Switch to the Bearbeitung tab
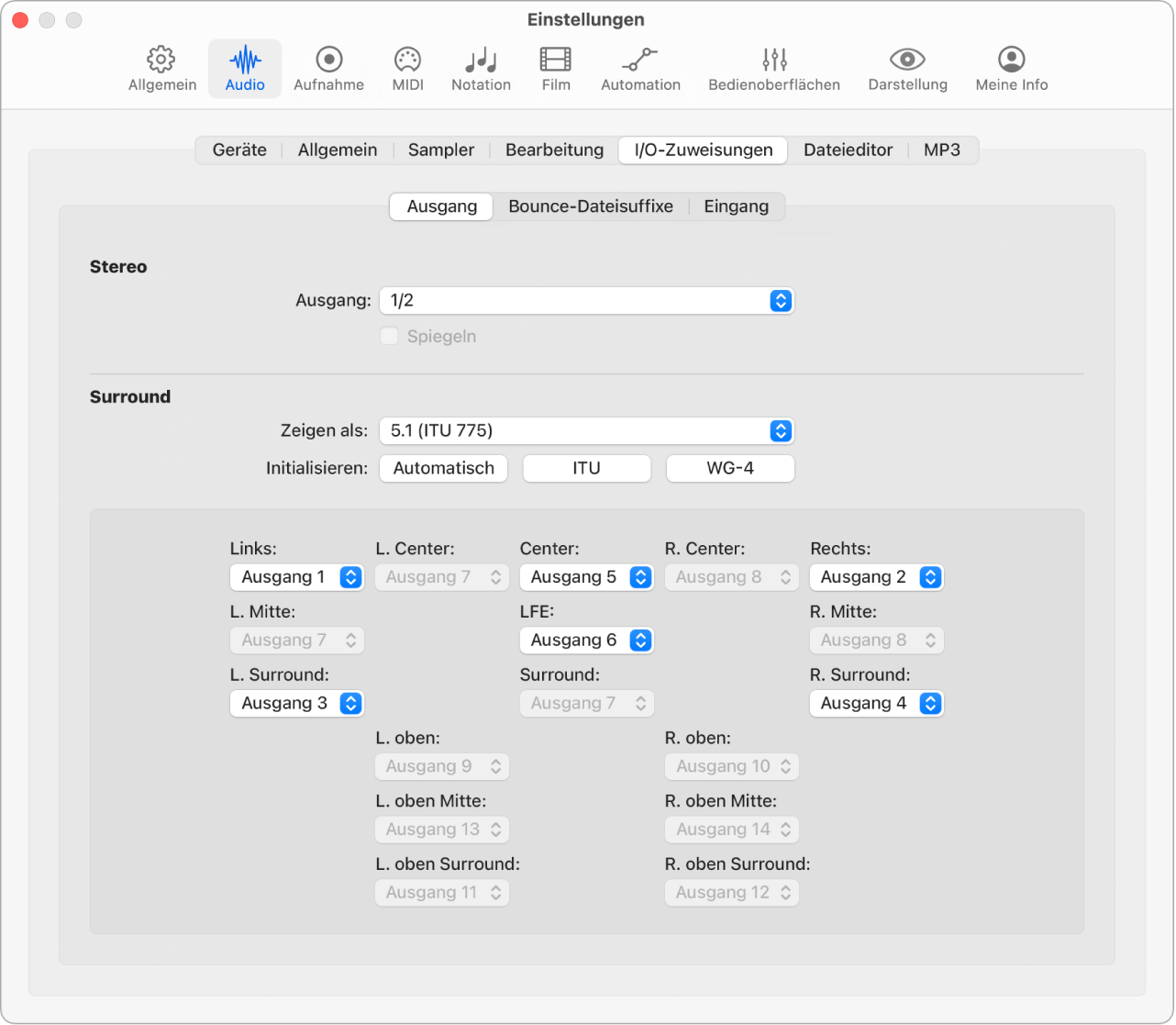Image resolution: width=1176 pixels, height=1025 pixels. pos(555,150)
